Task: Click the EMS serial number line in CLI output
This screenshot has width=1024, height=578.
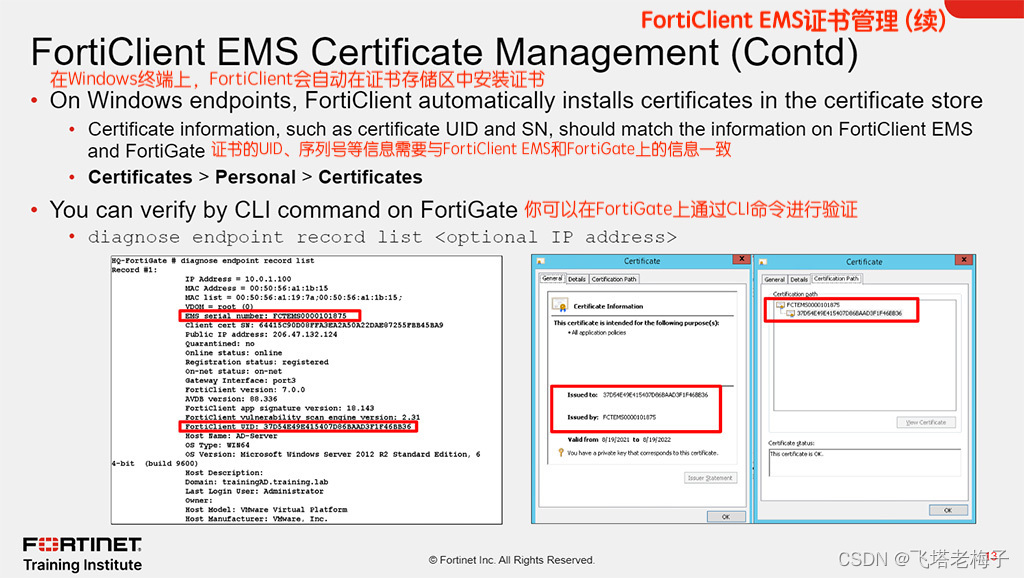Action: click(x=266, y=315)
